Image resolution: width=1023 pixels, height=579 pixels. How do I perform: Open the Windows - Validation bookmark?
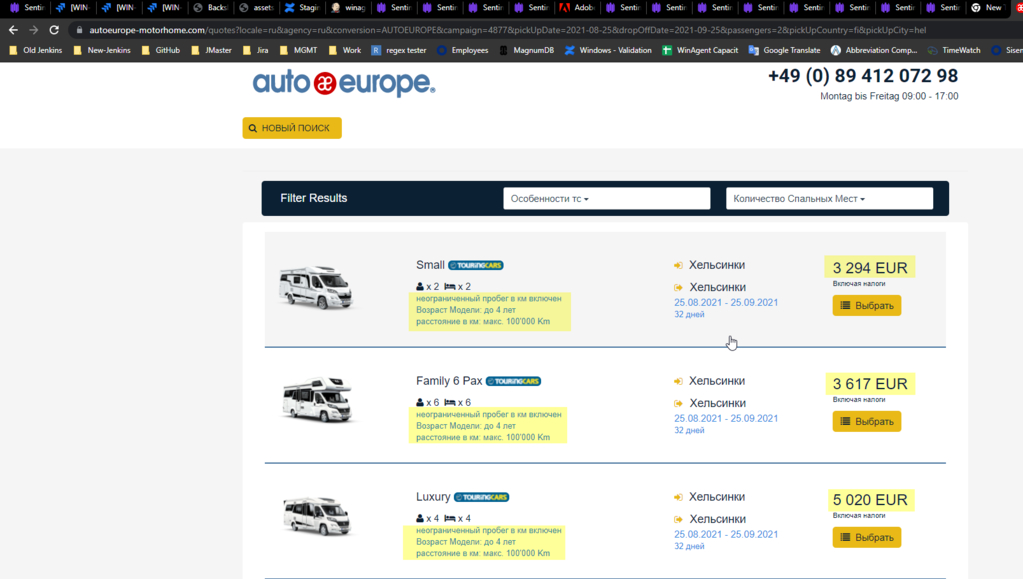click(x=608, y=50)
